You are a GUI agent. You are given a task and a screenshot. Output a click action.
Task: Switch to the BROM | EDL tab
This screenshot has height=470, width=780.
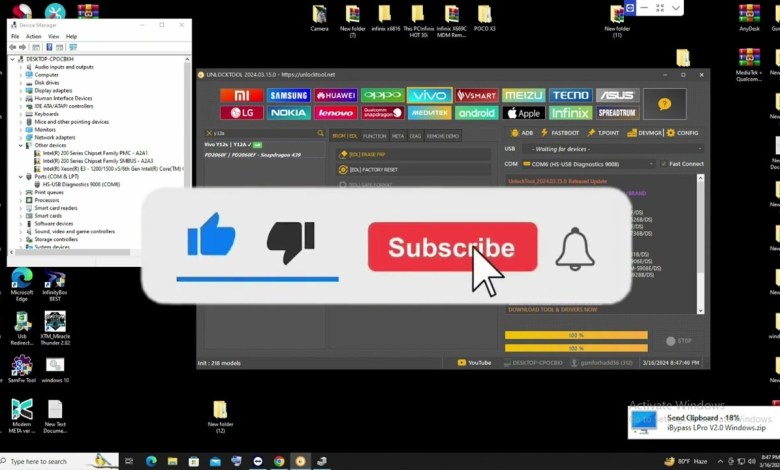pos(345,136)
